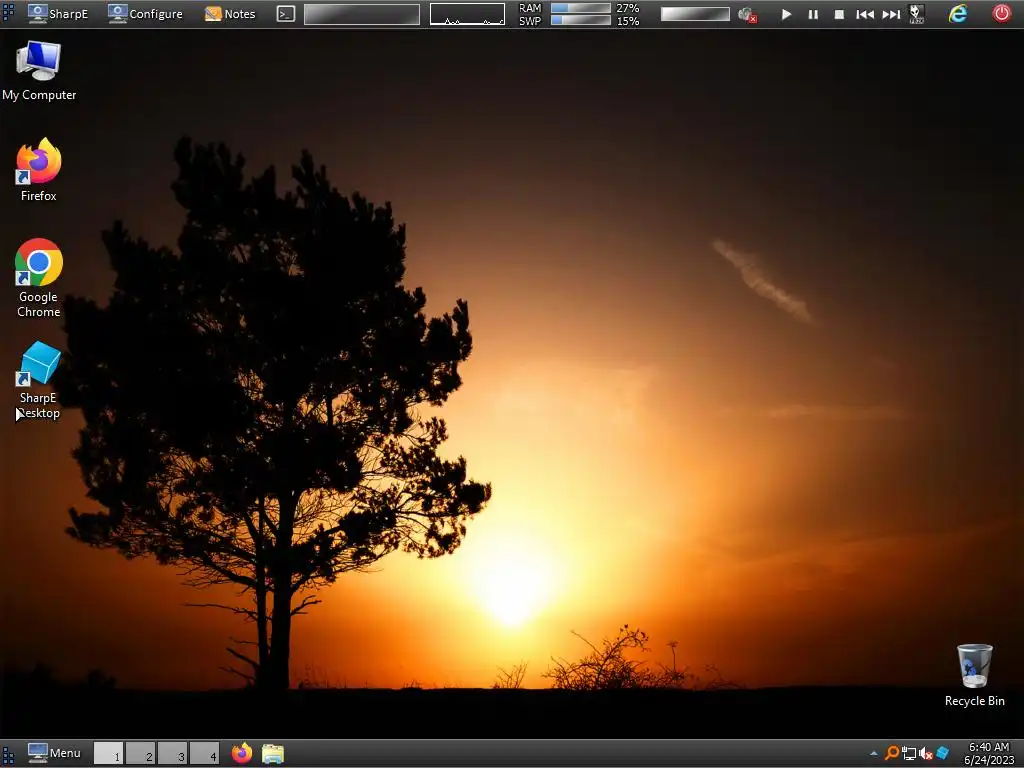Skip to previous track

[x=865, y=14]
